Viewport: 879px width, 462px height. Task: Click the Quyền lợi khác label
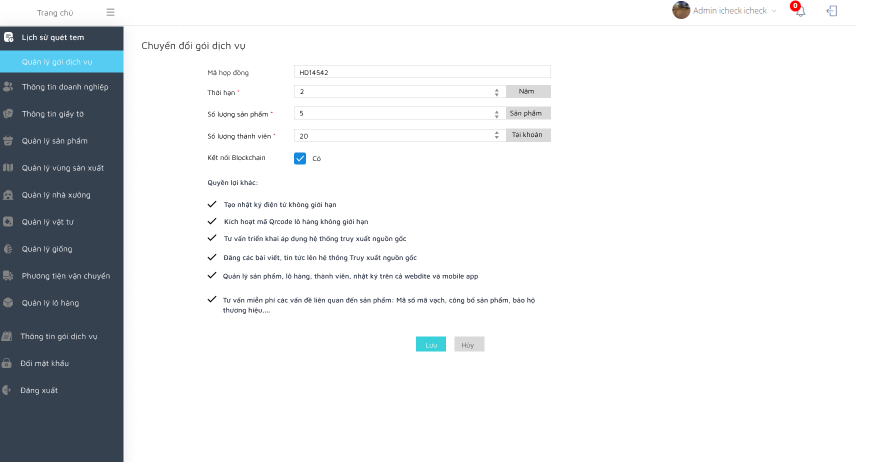pyautogui.click(x=233, y=183)
